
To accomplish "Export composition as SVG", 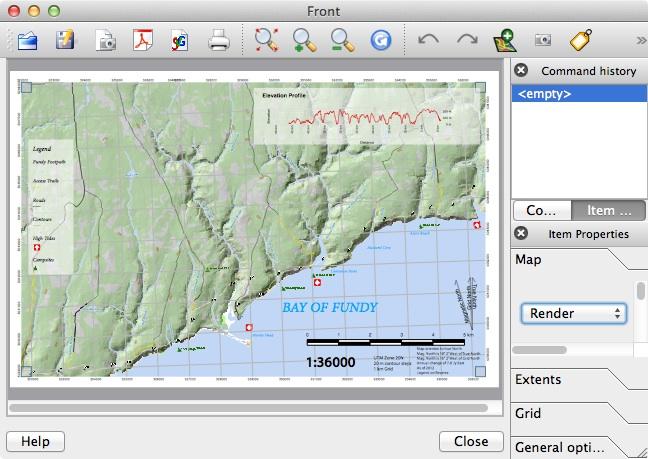I will (180, 41).
